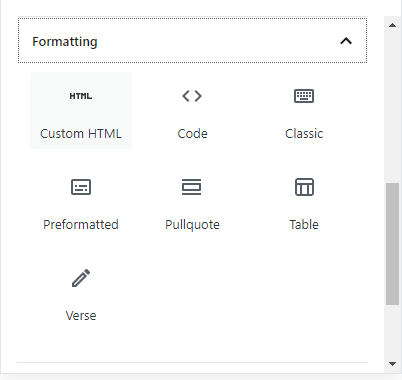Click the Preformatted text label
Screen dimensions: 402x380
pyautogui.click(x=81, y=224)
